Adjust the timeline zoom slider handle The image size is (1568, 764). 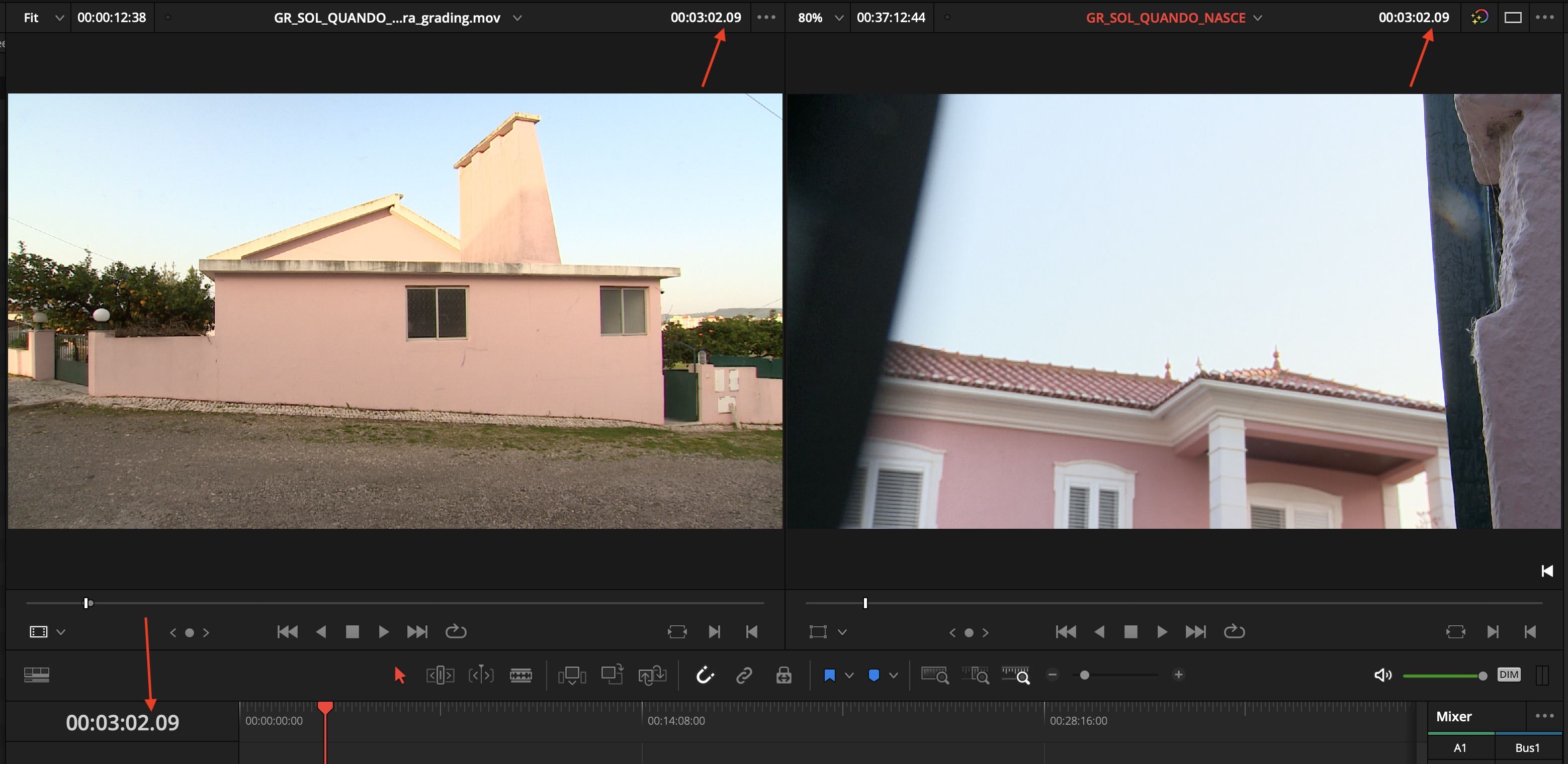[x=1084, y=675]
